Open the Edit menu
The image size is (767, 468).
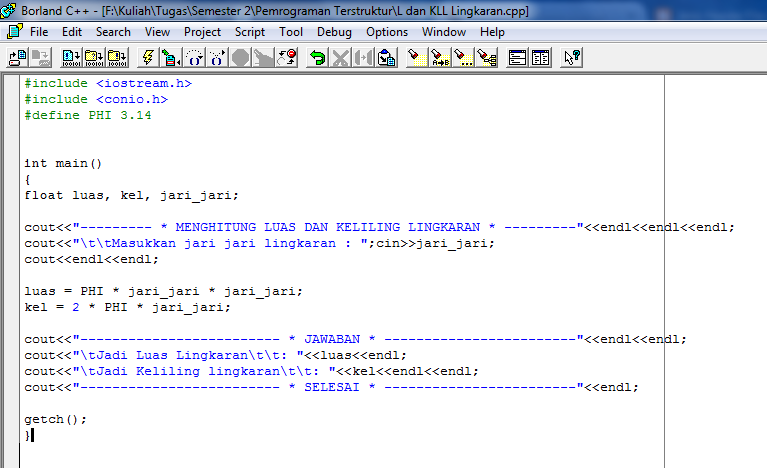(72, 32)
